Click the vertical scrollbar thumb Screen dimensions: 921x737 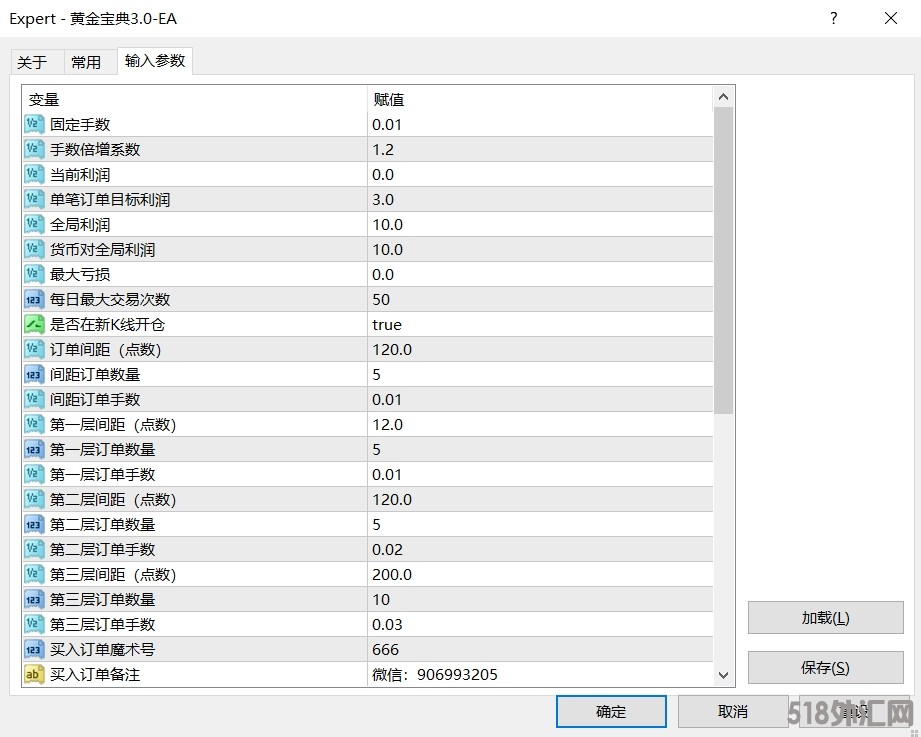[x=724, y=261]
